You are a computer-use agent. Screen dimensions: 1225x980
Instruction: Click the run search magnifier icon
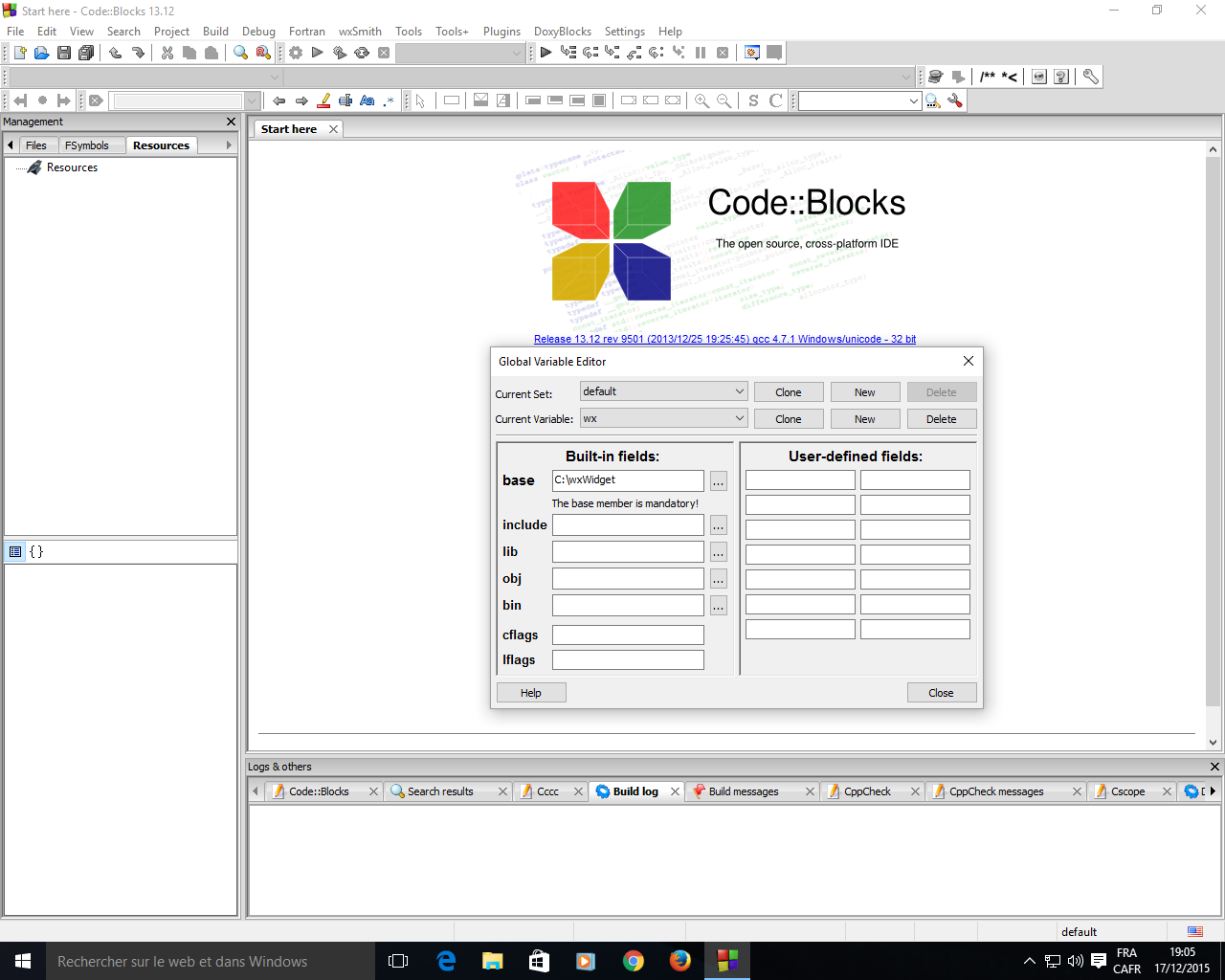pos(933,100)
